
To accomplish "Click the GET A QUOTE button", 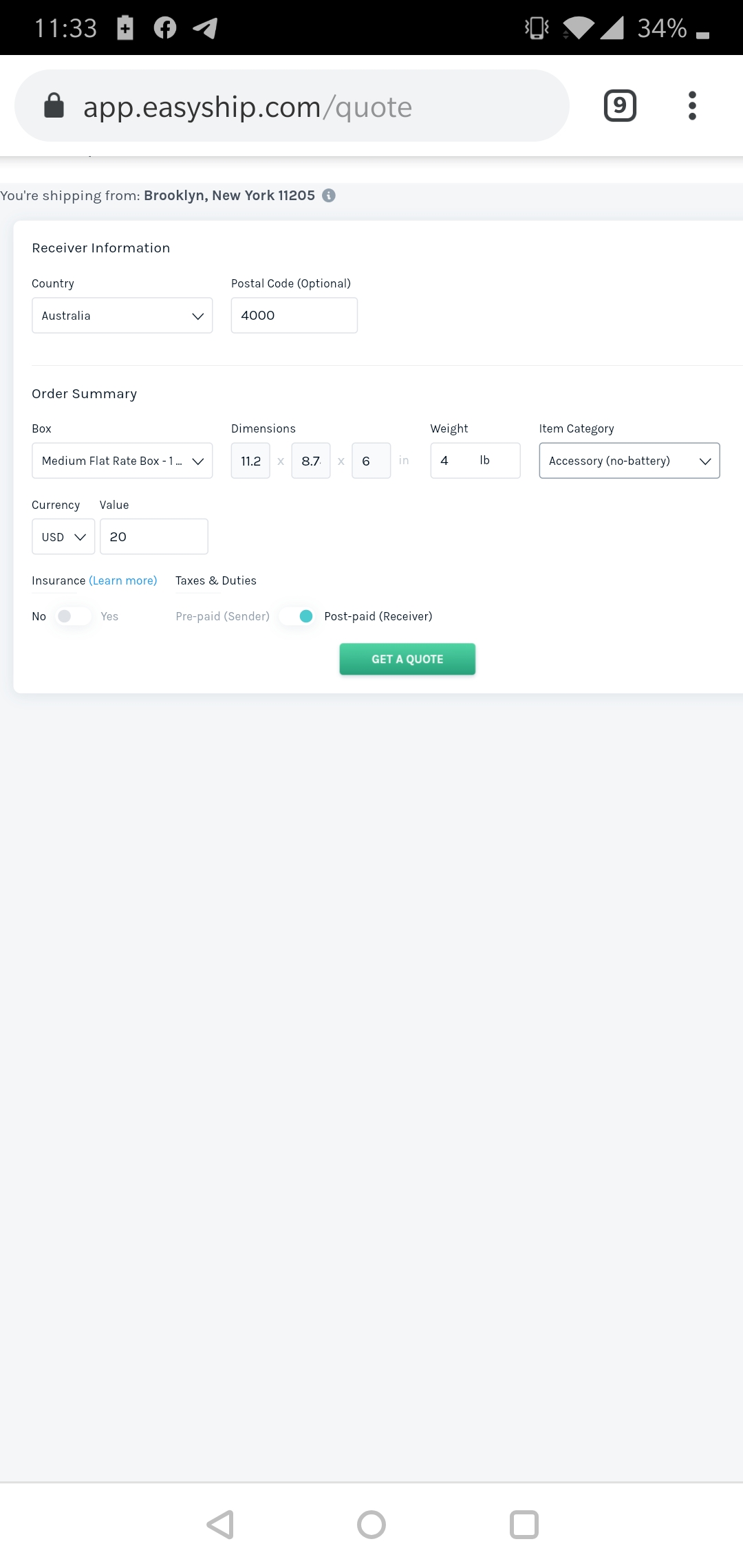I will coord(407,659).
